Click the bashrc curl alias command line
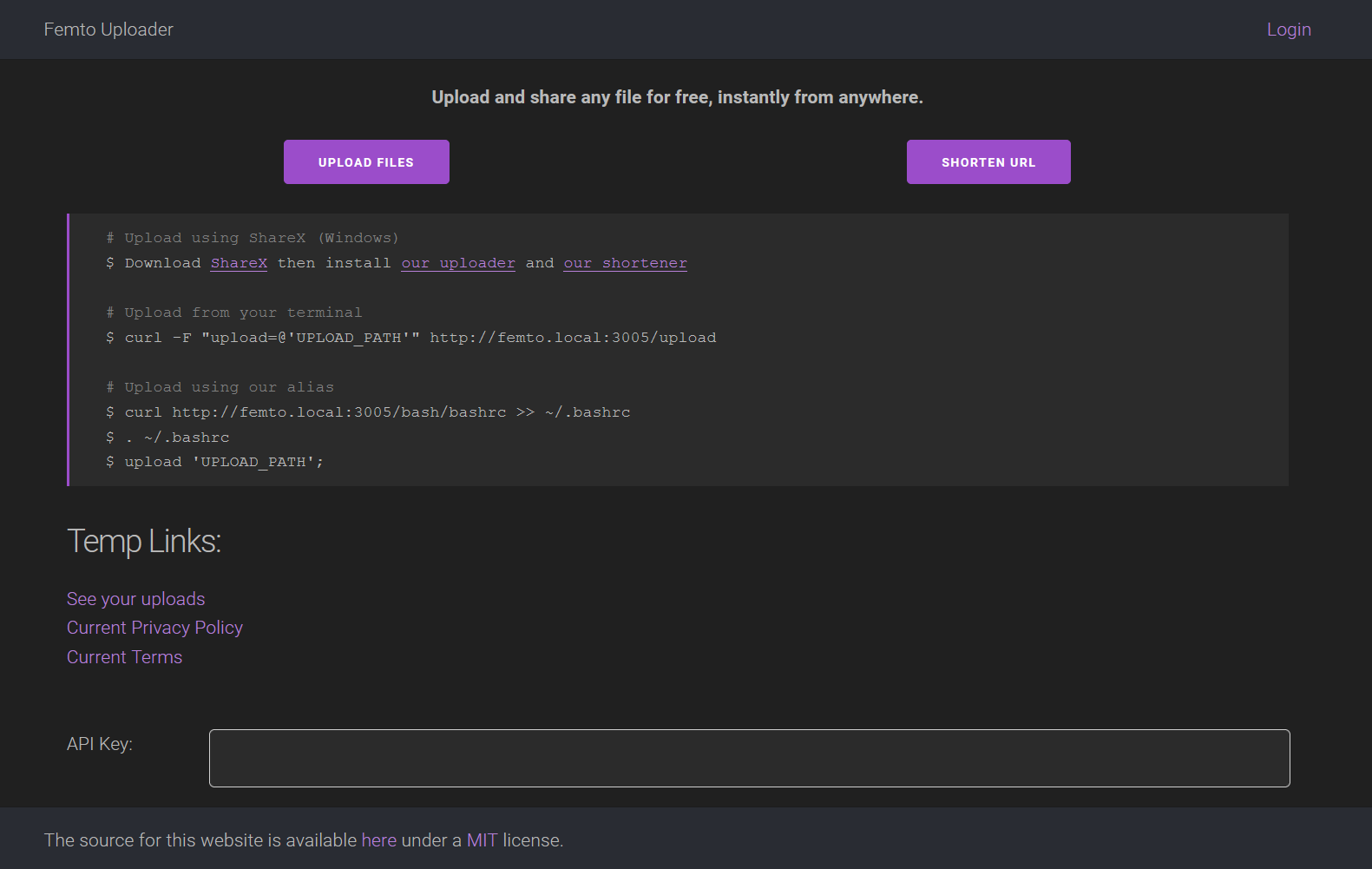1372x869 pixels. click(x=368, y=412)
